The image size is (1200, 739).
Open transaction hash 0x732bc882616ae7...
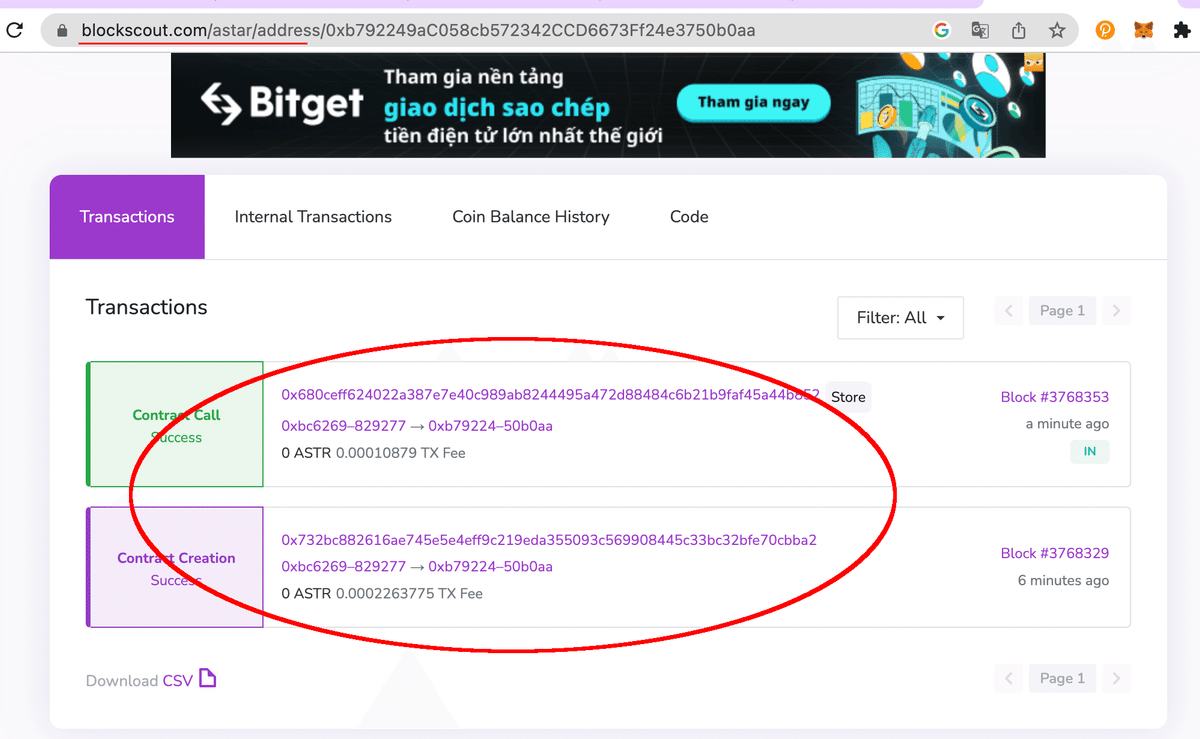coord(549,540)
